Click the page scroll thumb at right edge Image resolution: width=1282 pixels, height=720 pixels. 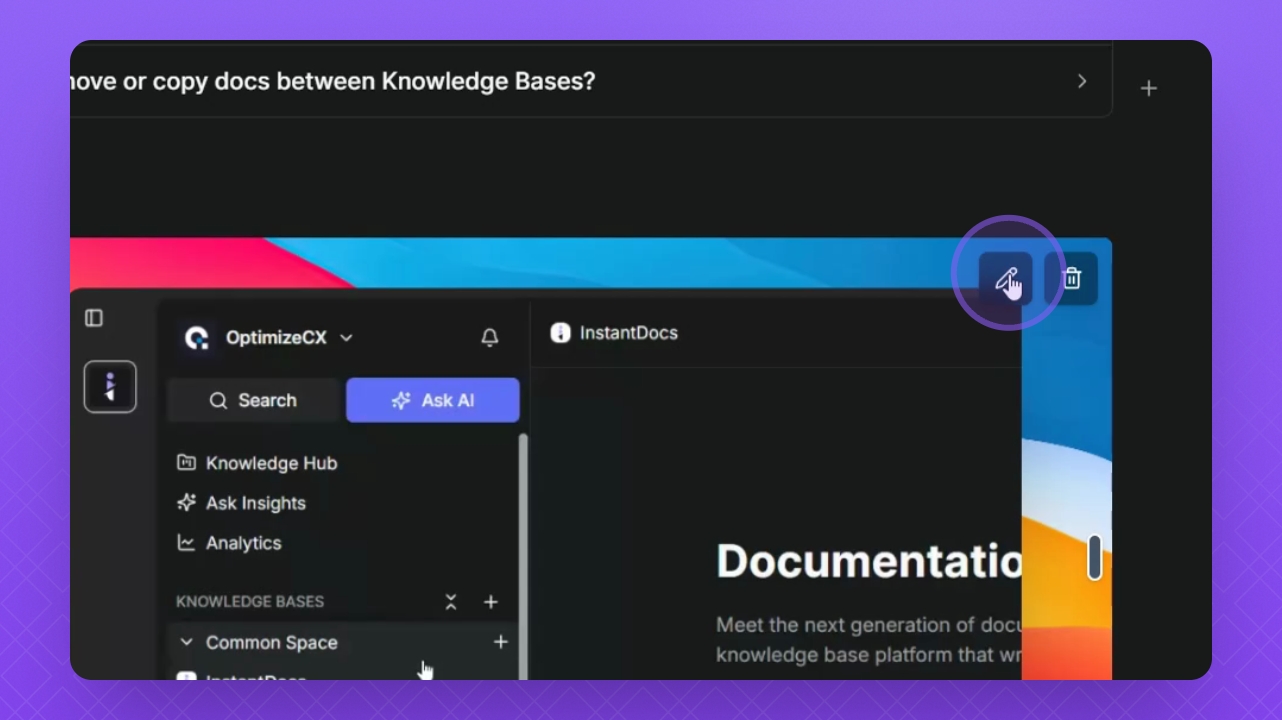coord(1095,556)
